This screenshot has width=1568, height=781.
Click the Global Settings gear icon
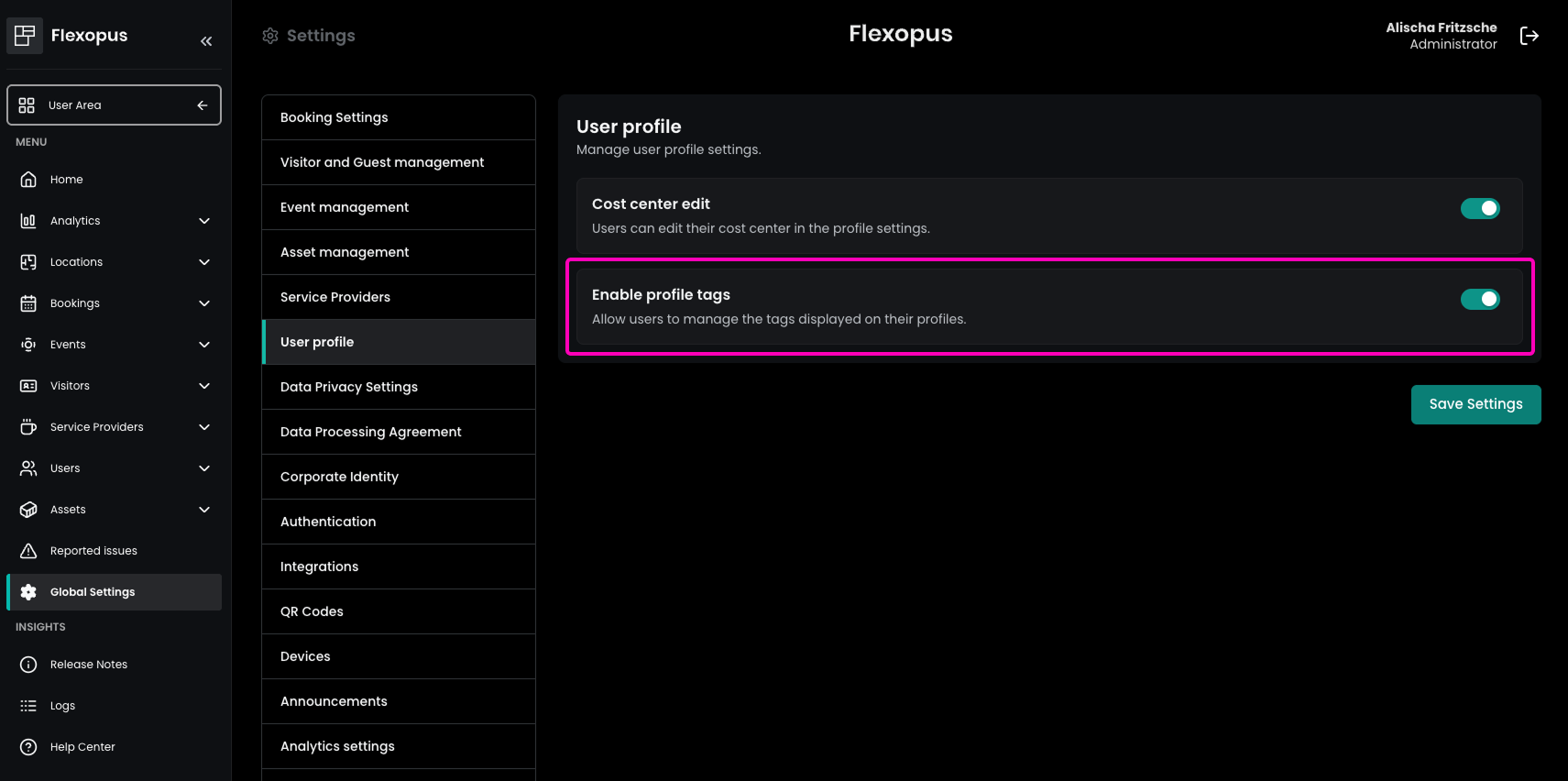click(x=28, y=592)
